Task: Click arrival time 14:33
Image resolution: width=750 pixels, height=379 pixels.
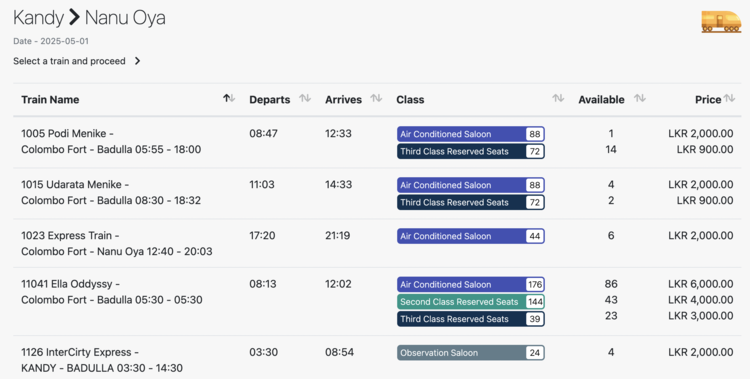Action: point(339,185)
